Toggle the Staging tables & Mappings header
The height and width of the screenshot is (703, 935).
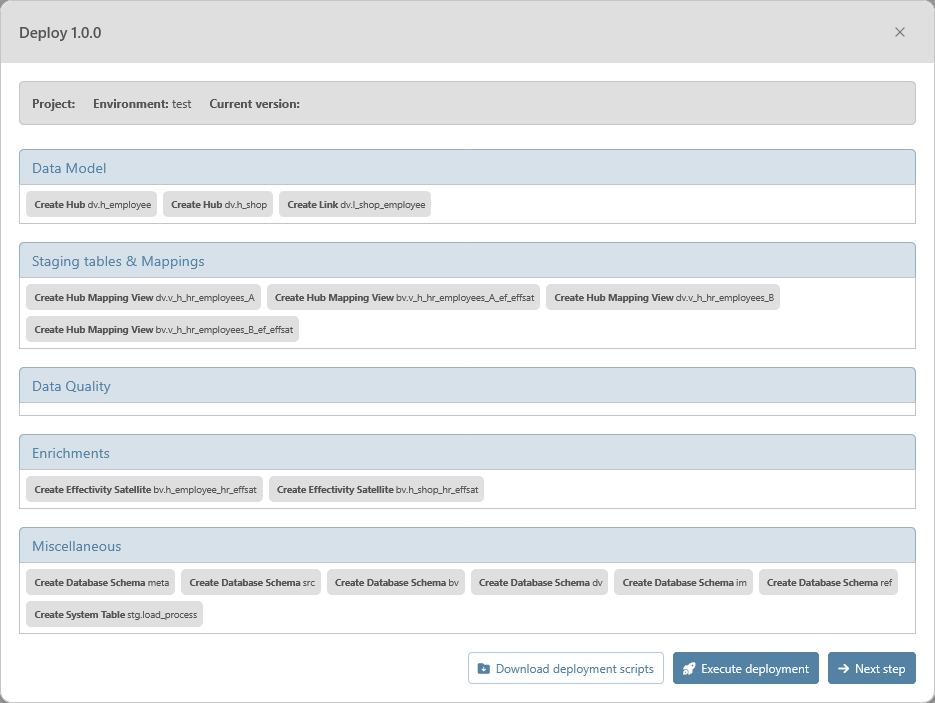(467, 261)
